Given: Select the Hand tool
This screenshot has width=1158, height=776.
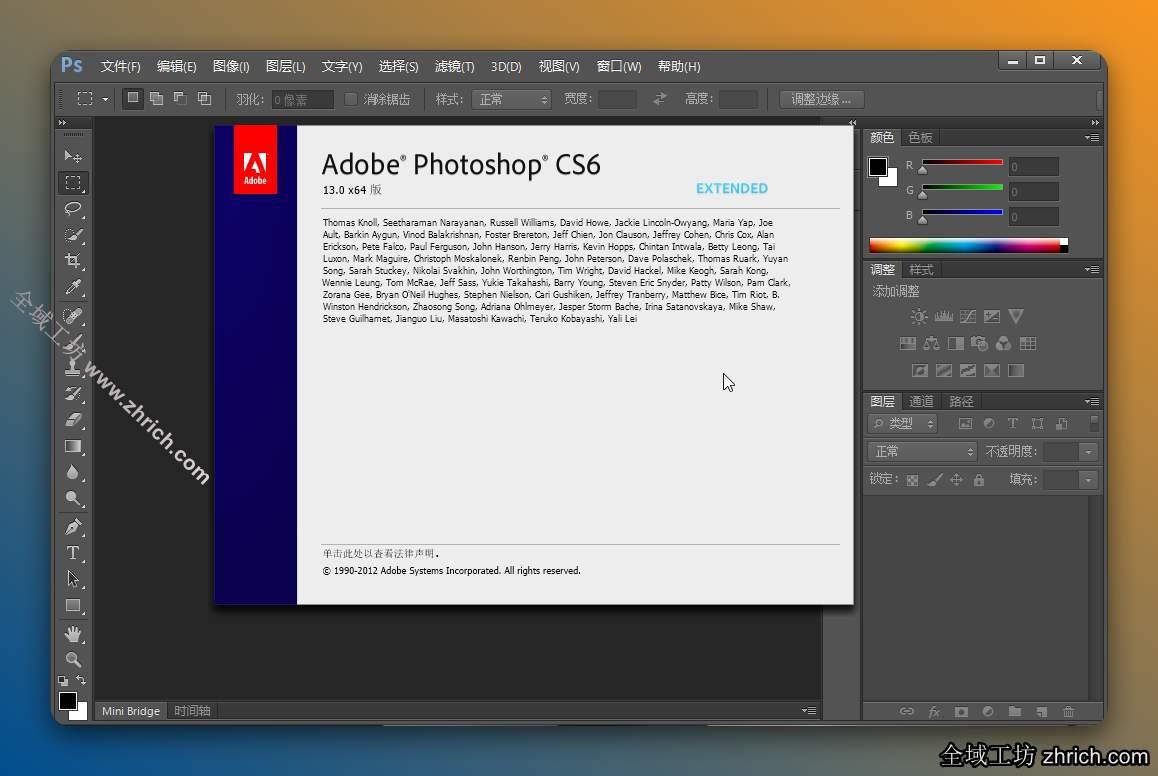Looking at the screenshot, I should pos(73,634).
